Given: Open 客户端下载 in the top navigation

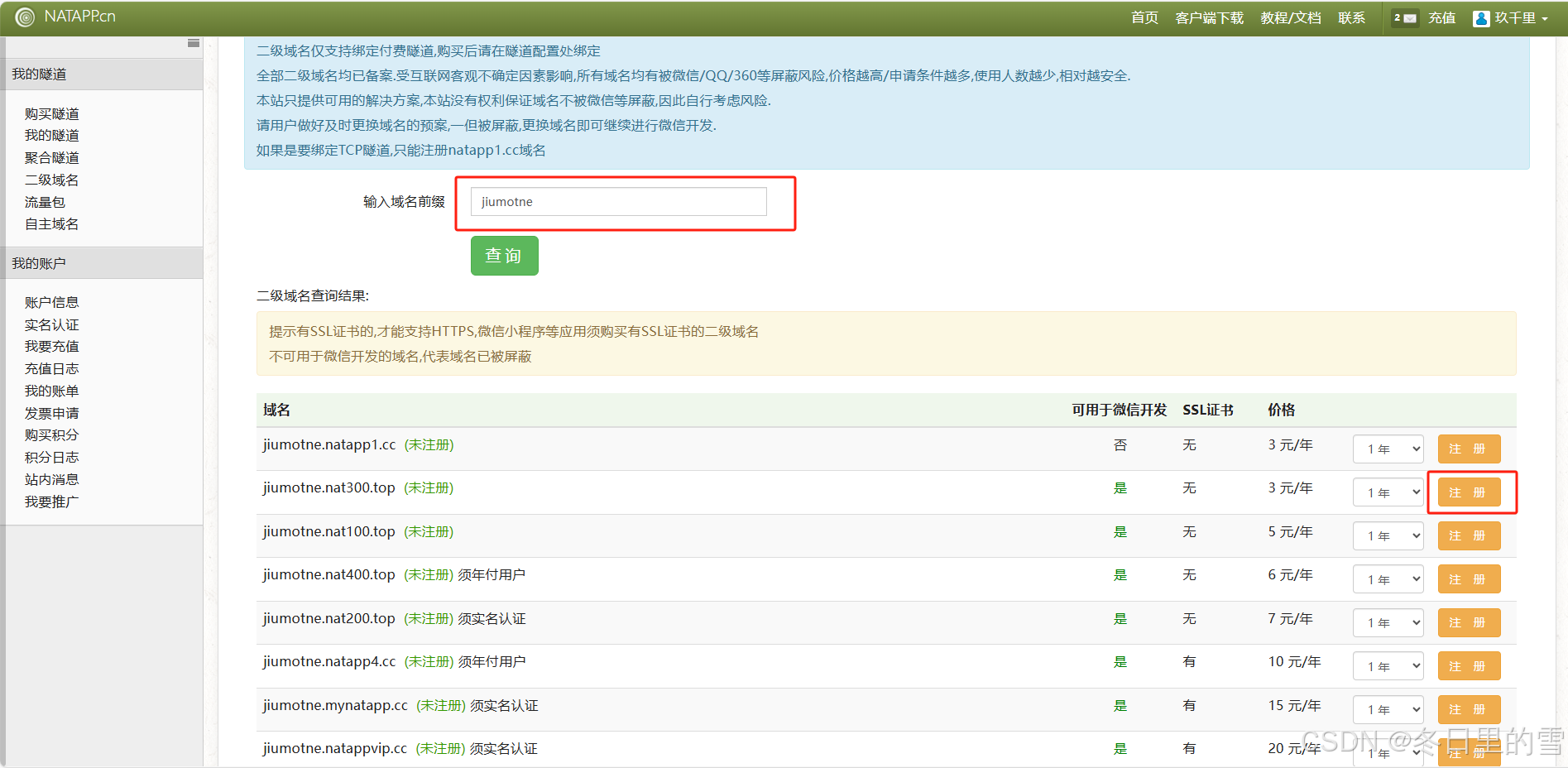Looking at the screenshot, I should point(1209,18).
